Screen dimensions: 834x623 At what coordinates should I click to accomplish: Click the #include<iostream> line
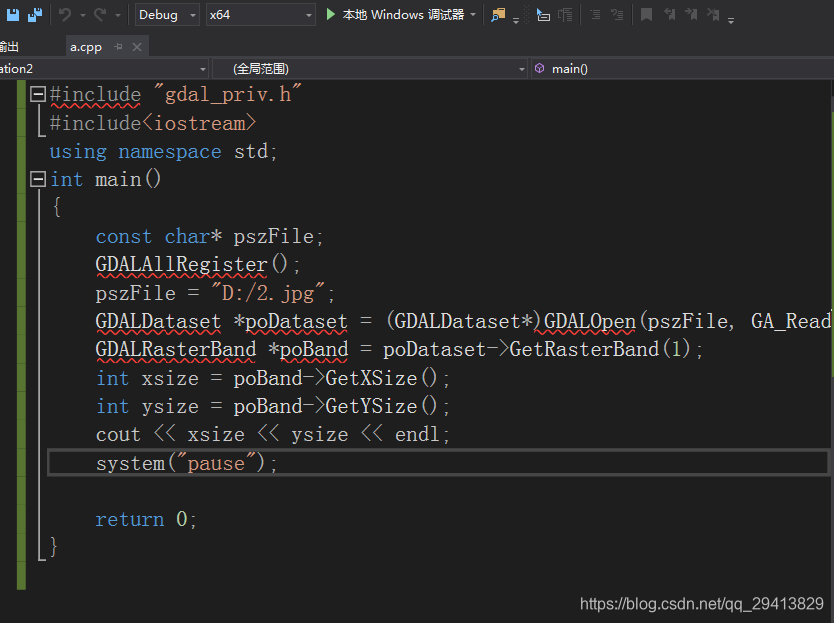click(x=153, y=123)
